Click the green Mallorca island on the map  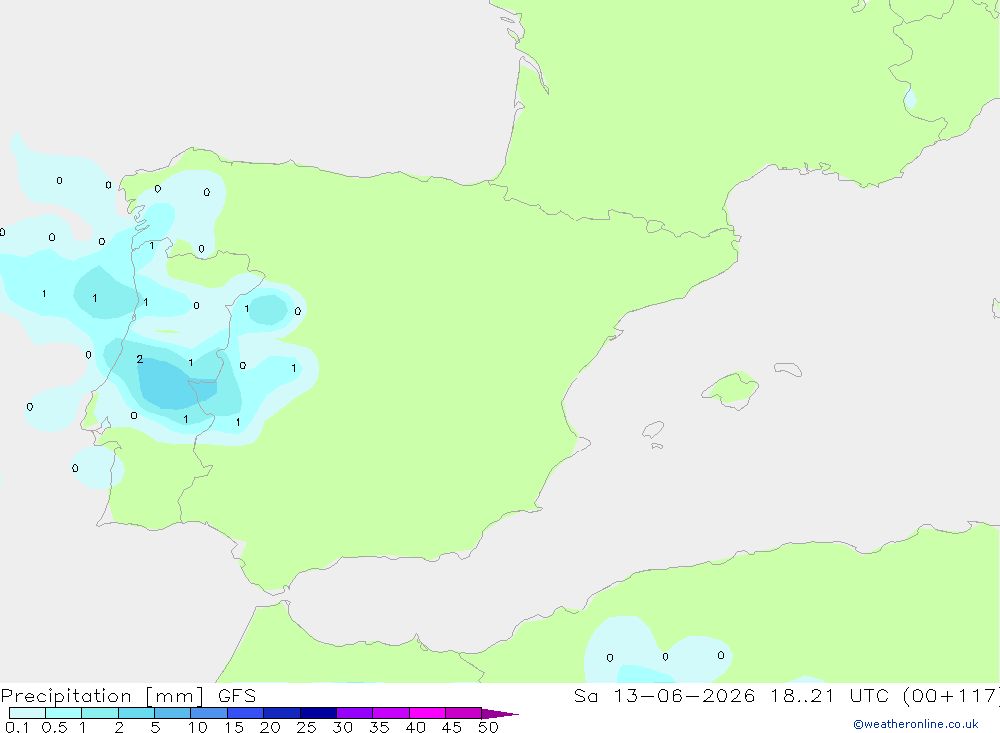coord(732,389)
